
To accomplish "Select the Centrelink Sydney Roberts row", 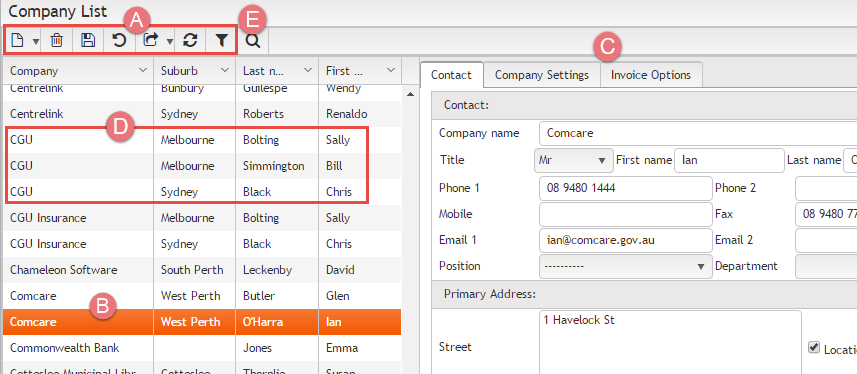I will 202,114.
